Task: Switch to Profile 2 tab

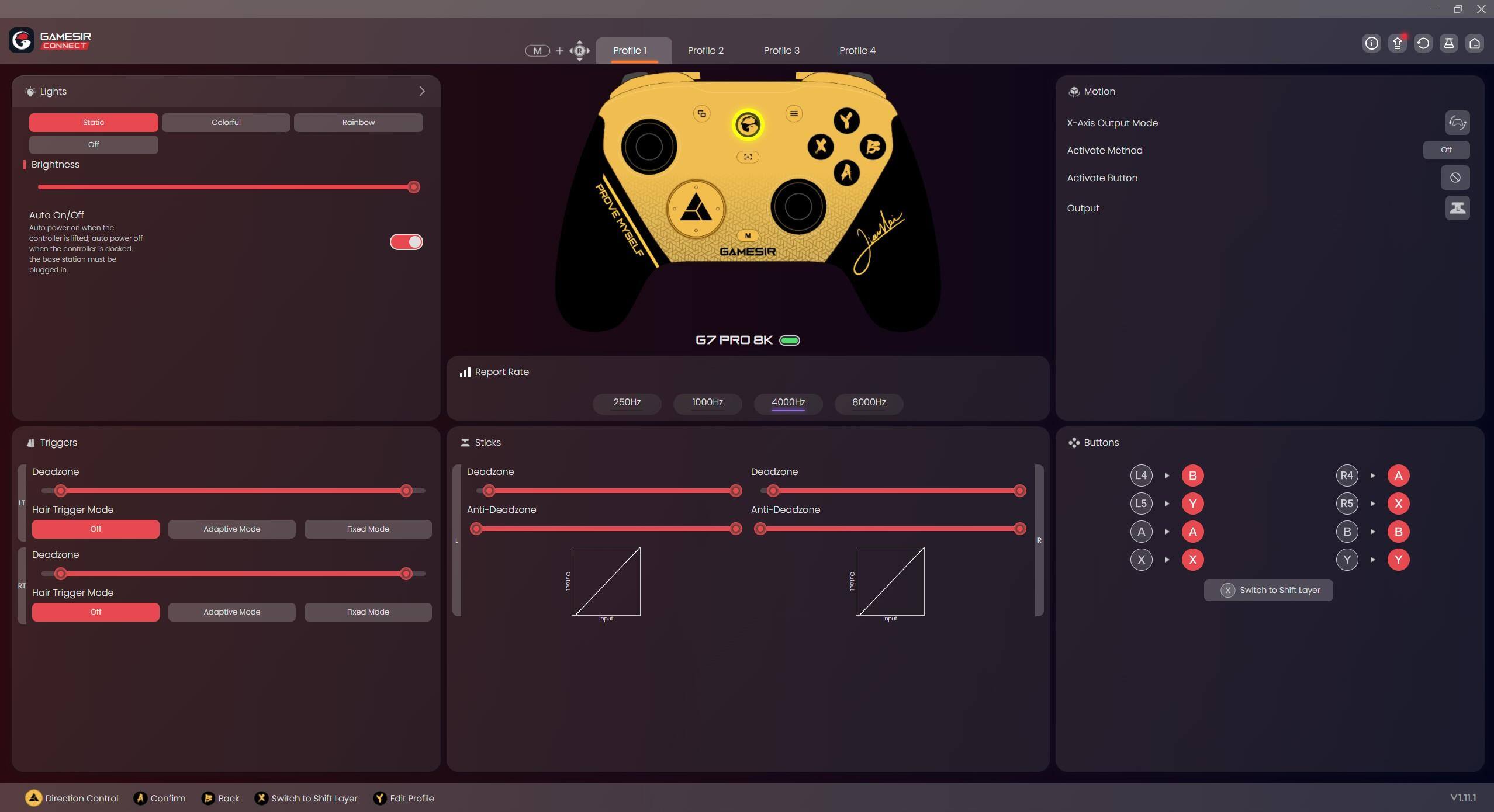Action: click(705, 51)
